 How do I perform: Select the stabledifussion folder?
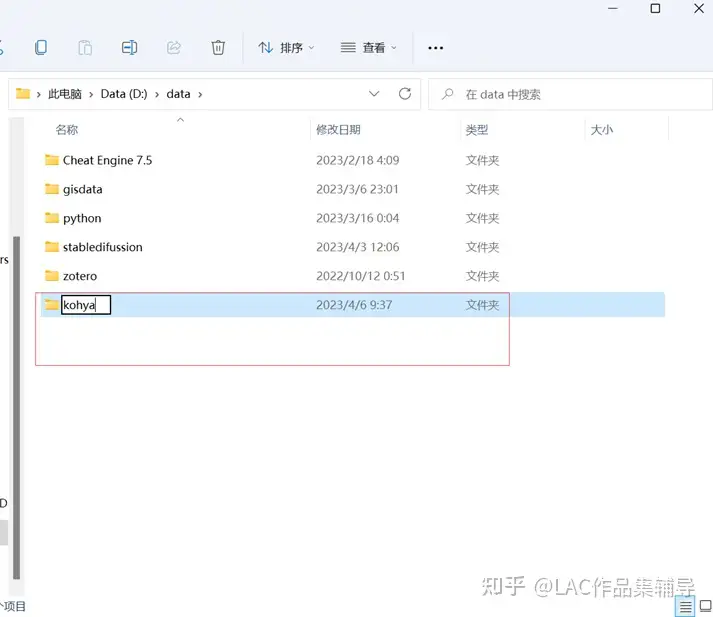pos(102,247)
